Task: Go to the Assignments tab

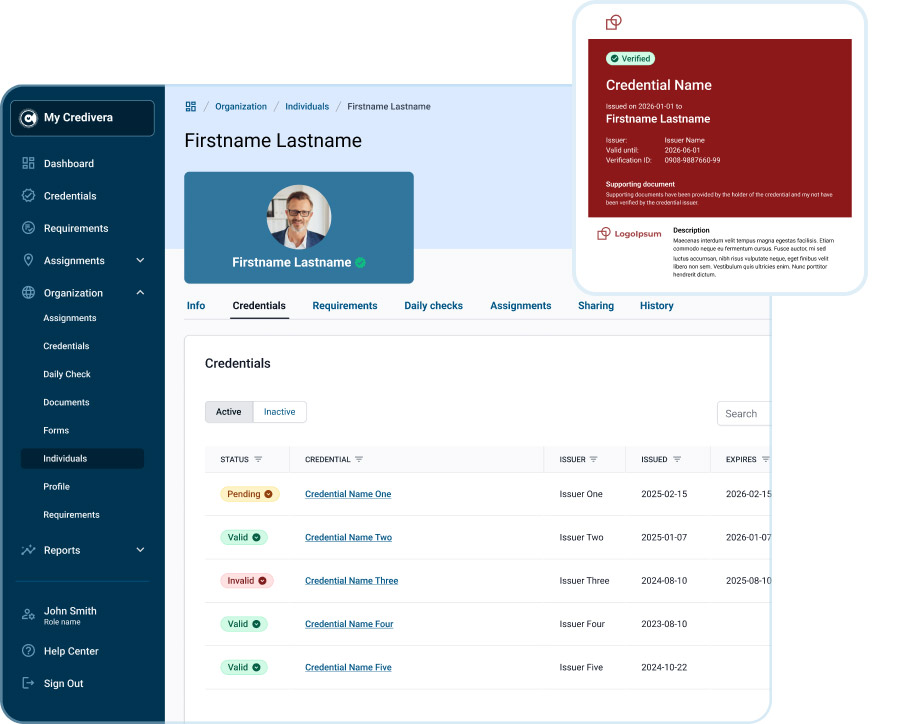Action: tap(521, 306)
